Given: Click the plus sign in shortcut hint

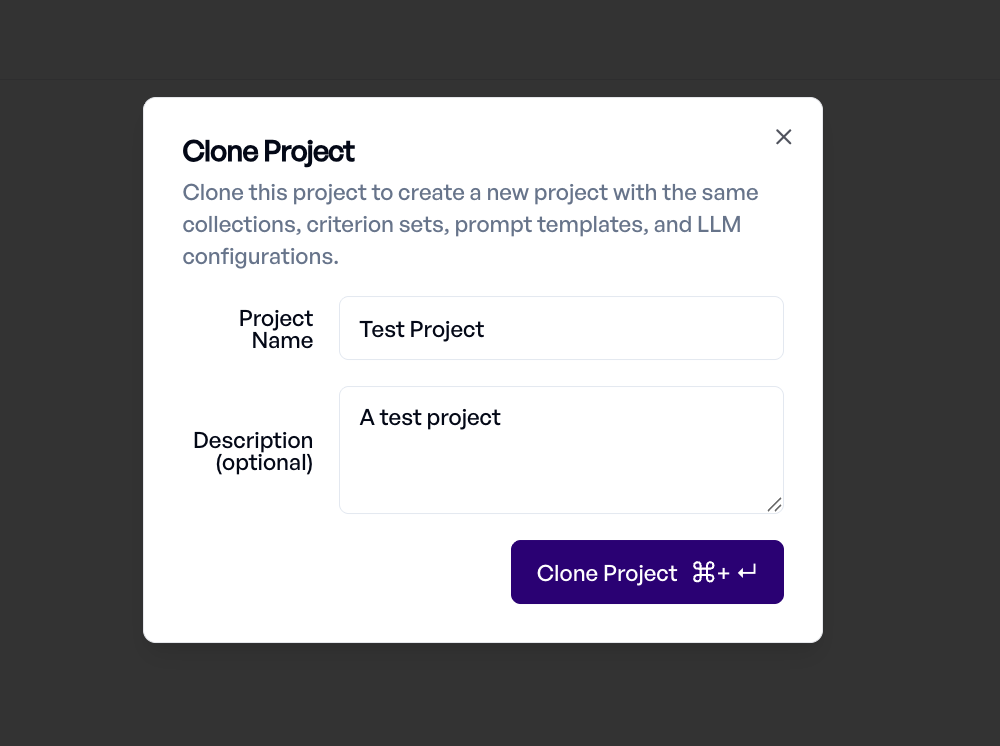Looking at the screenshot, I should pyautogui.click(x=723, y=573).
